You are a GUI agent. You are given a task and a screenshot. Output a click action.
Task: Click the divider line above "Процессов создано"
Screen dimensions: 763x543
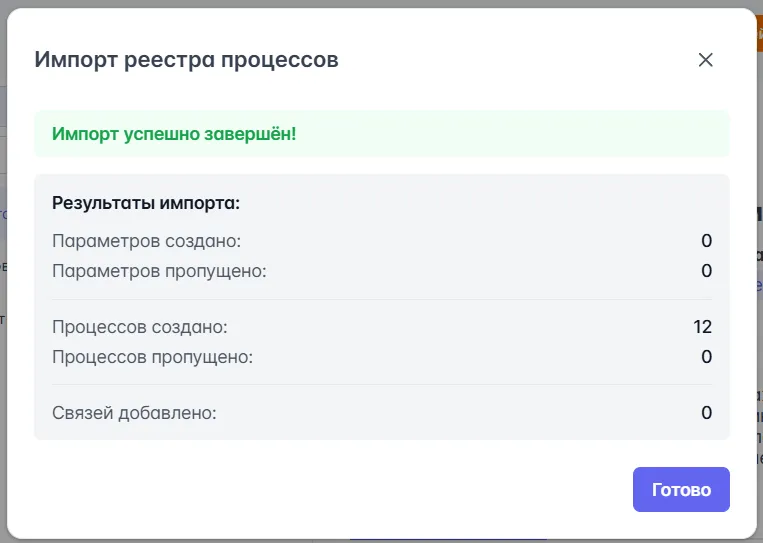pos(381,299)
